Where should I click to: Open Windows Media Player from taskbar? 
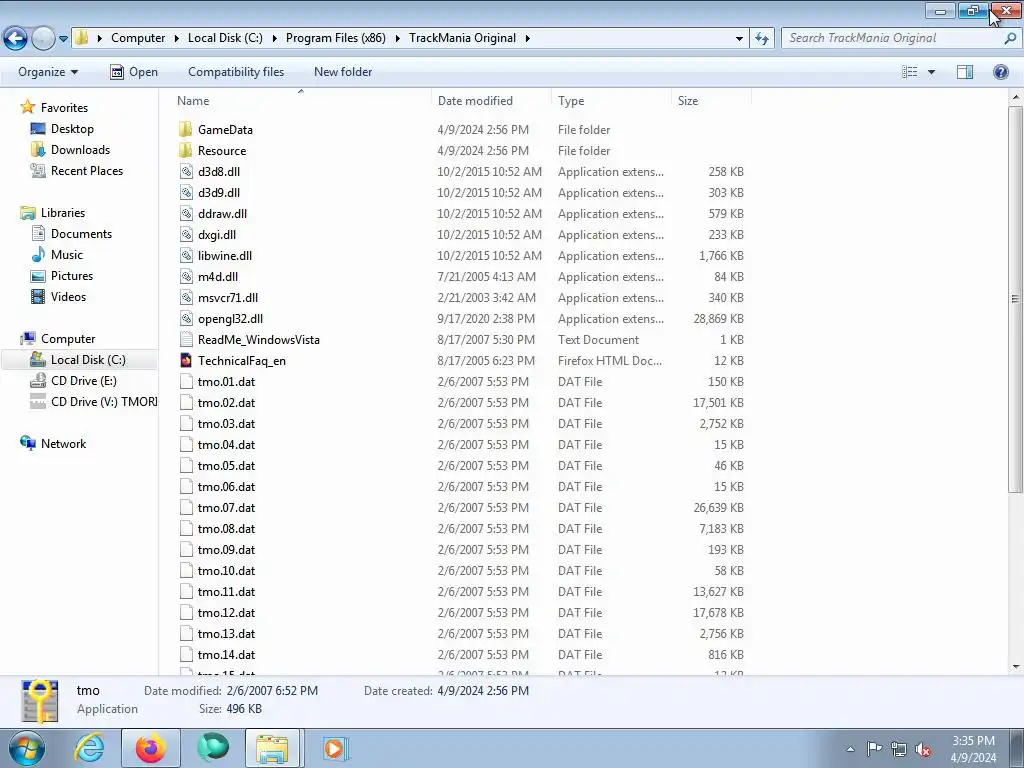tap(336, 748)
